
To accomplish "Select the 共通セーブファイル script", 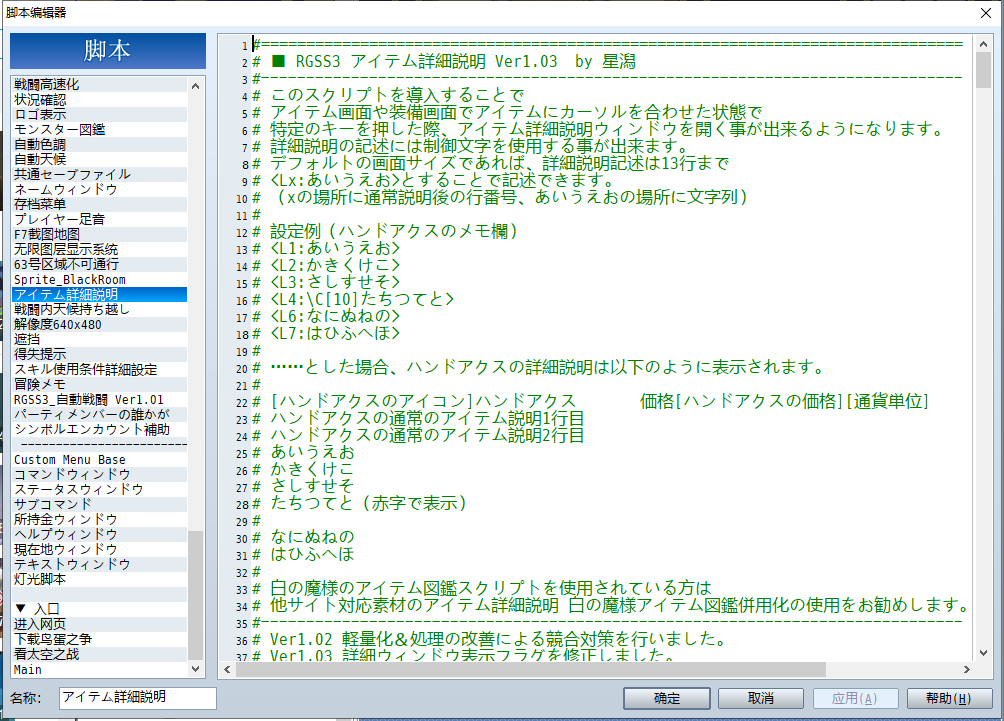I will click(100, 174).
